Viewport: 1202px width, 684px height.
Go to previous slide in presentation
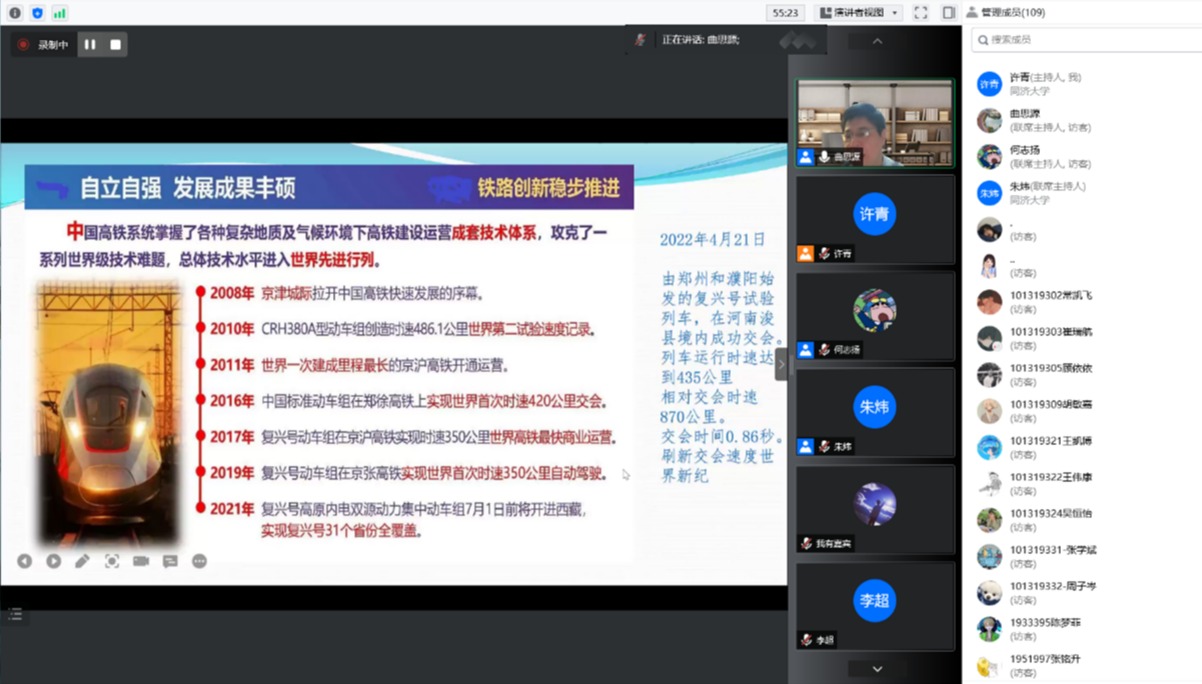pyautogui.click(x=25, y=561)
